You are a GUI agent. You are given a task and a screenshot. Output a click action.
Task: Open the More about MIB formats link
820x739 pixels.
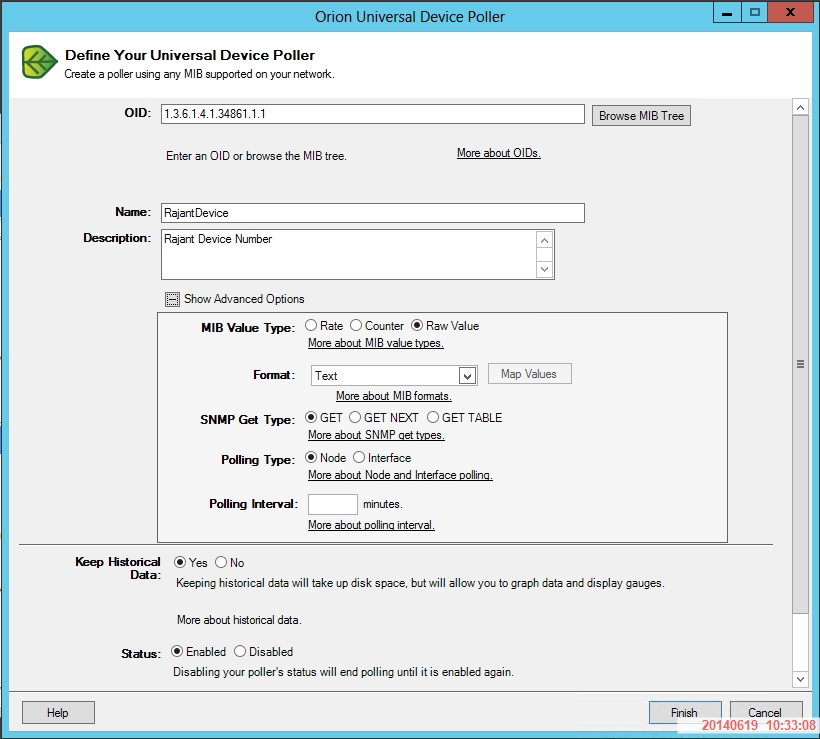[x=394, y=396]
